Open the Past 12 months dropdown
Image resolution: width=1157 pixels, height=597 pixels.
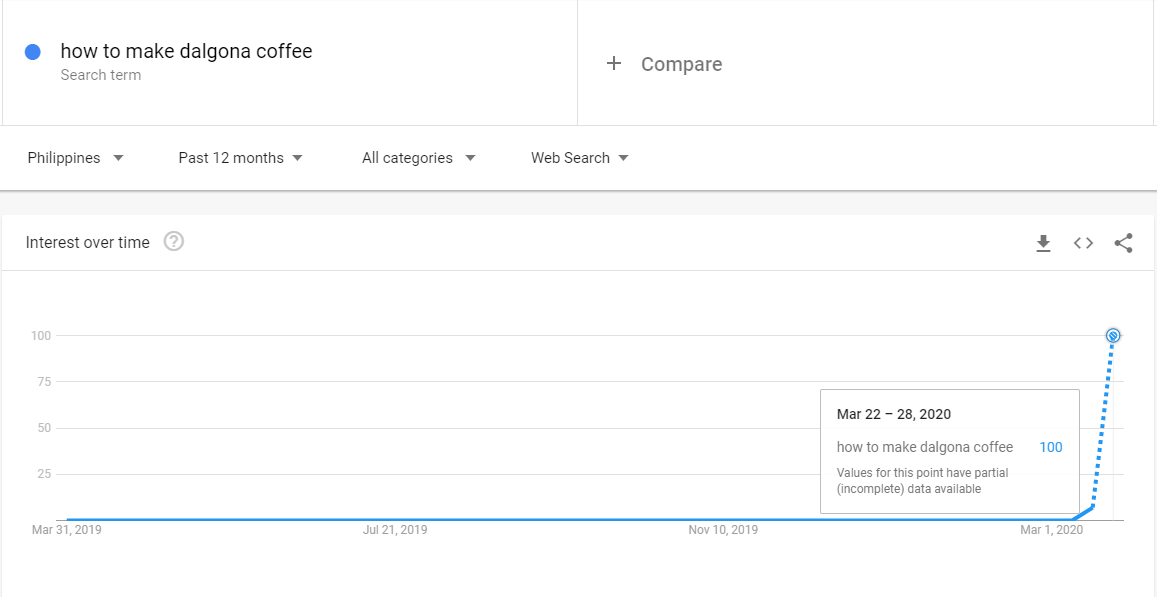240,158
